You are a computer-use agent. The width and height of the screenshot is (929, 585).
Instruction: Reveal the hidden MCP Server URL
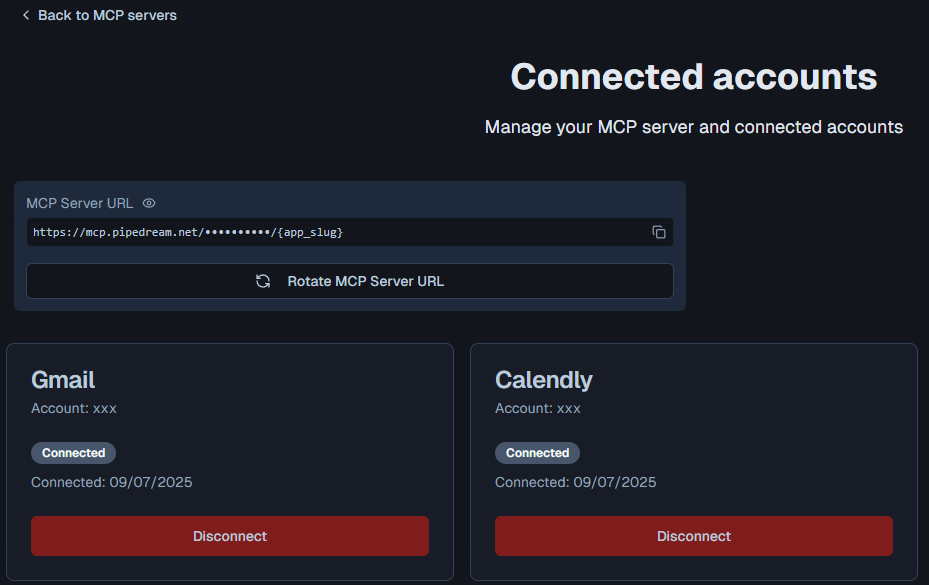coord(149,203)
